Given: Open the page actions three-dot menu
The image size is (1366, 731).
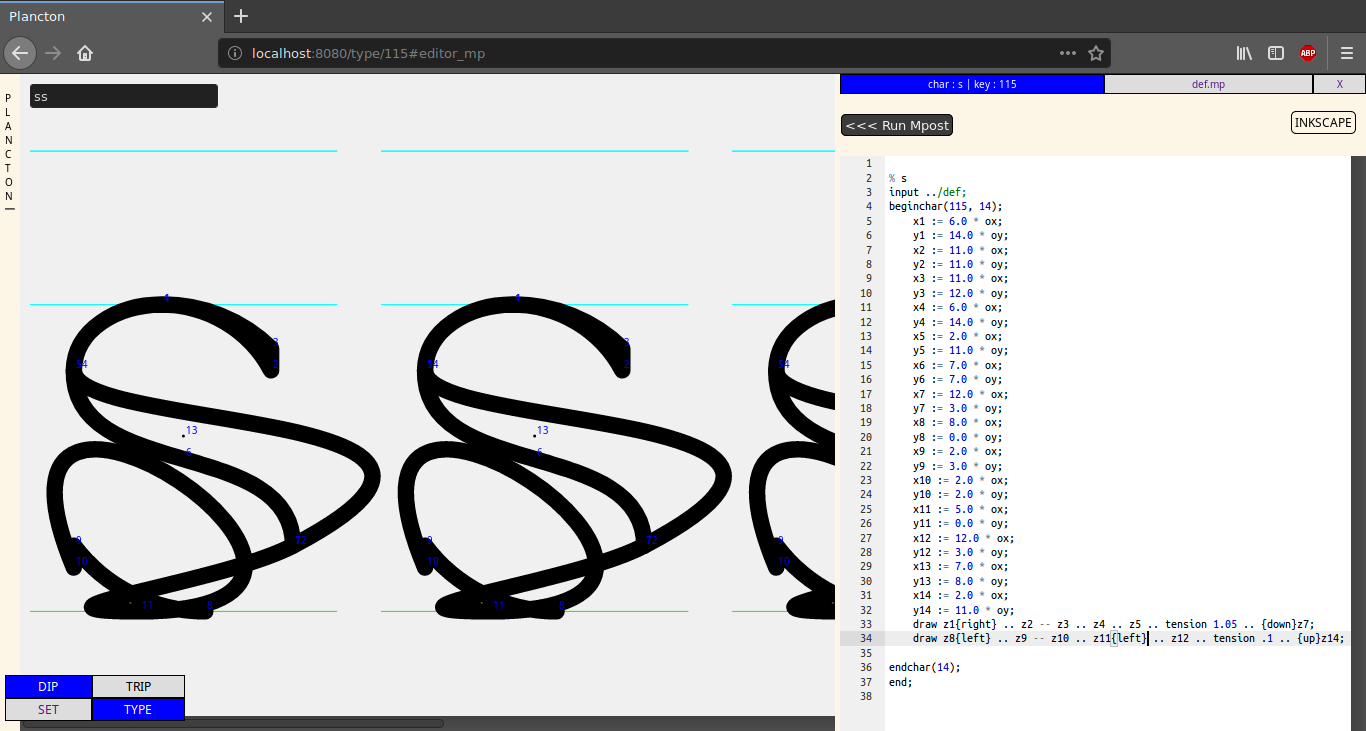Looking at the screenshot, I should coord(1068,53).
